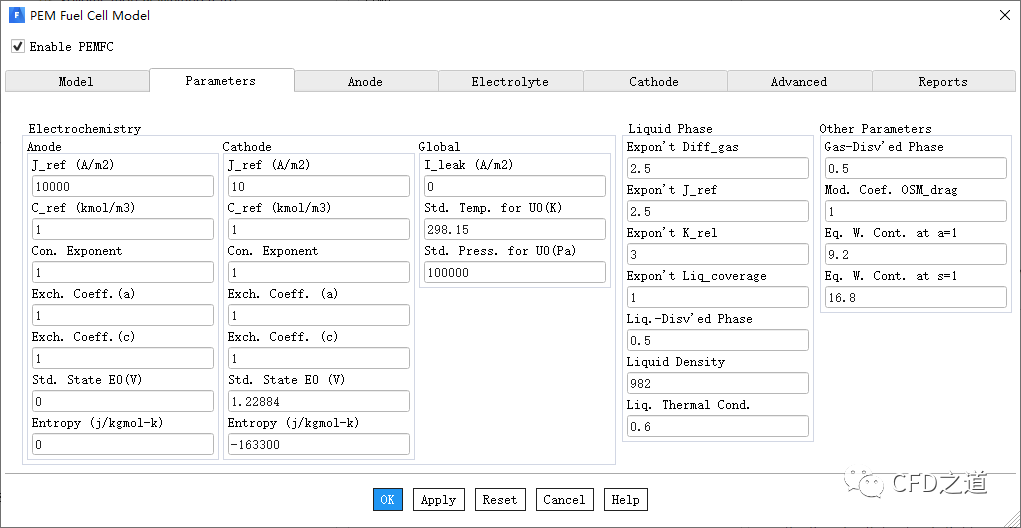The width and height of the screenshot is (1021, 528).
Task: Close the PEM Fuel Cell Model window
Action: tap(1004, 15)
